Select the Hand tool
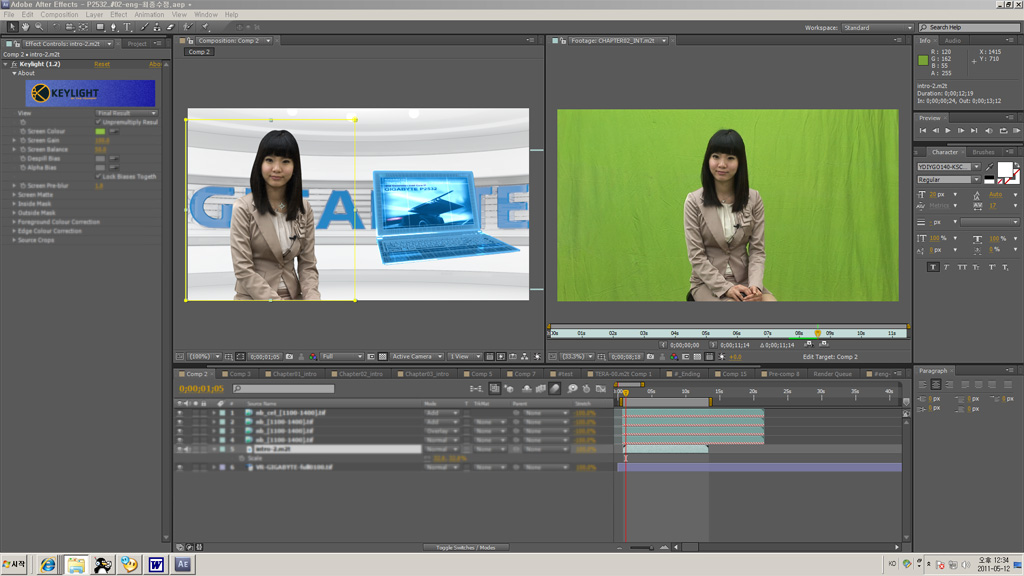Viewport: 1024px width, 576px height. [x=25, y=27]
